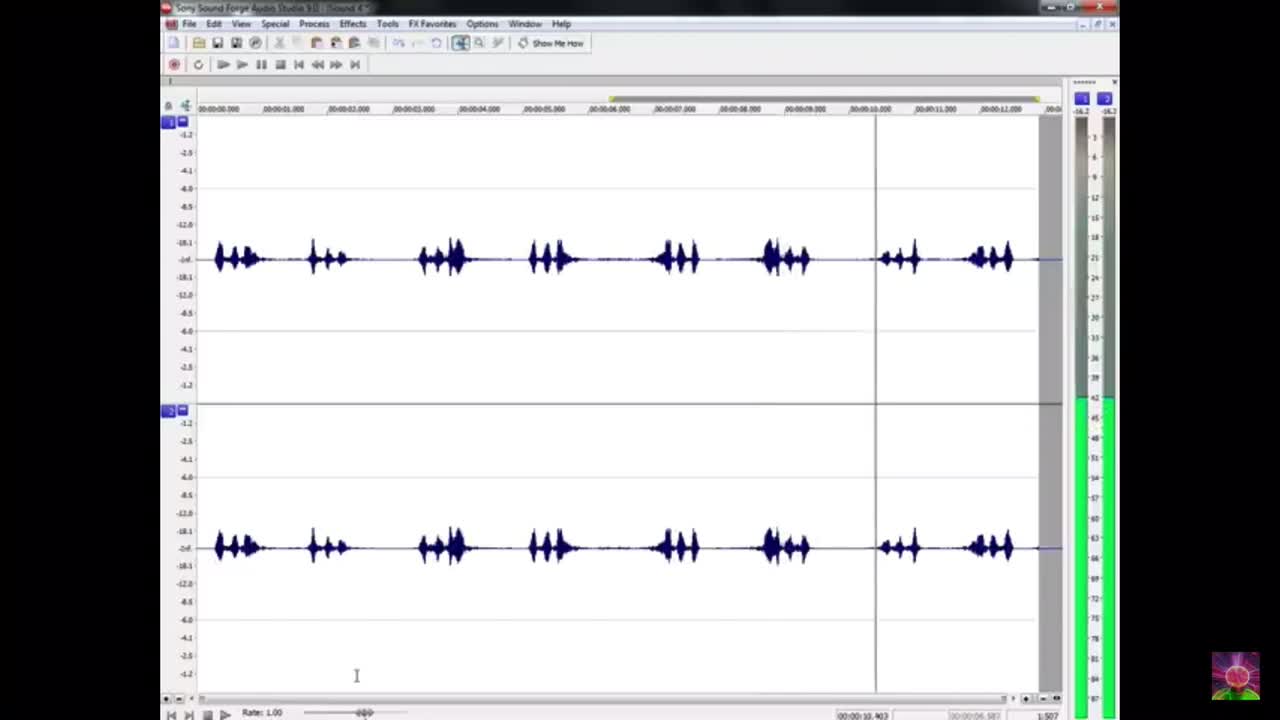Open the View menu
1280x720 pixels.
coord(241,24)
